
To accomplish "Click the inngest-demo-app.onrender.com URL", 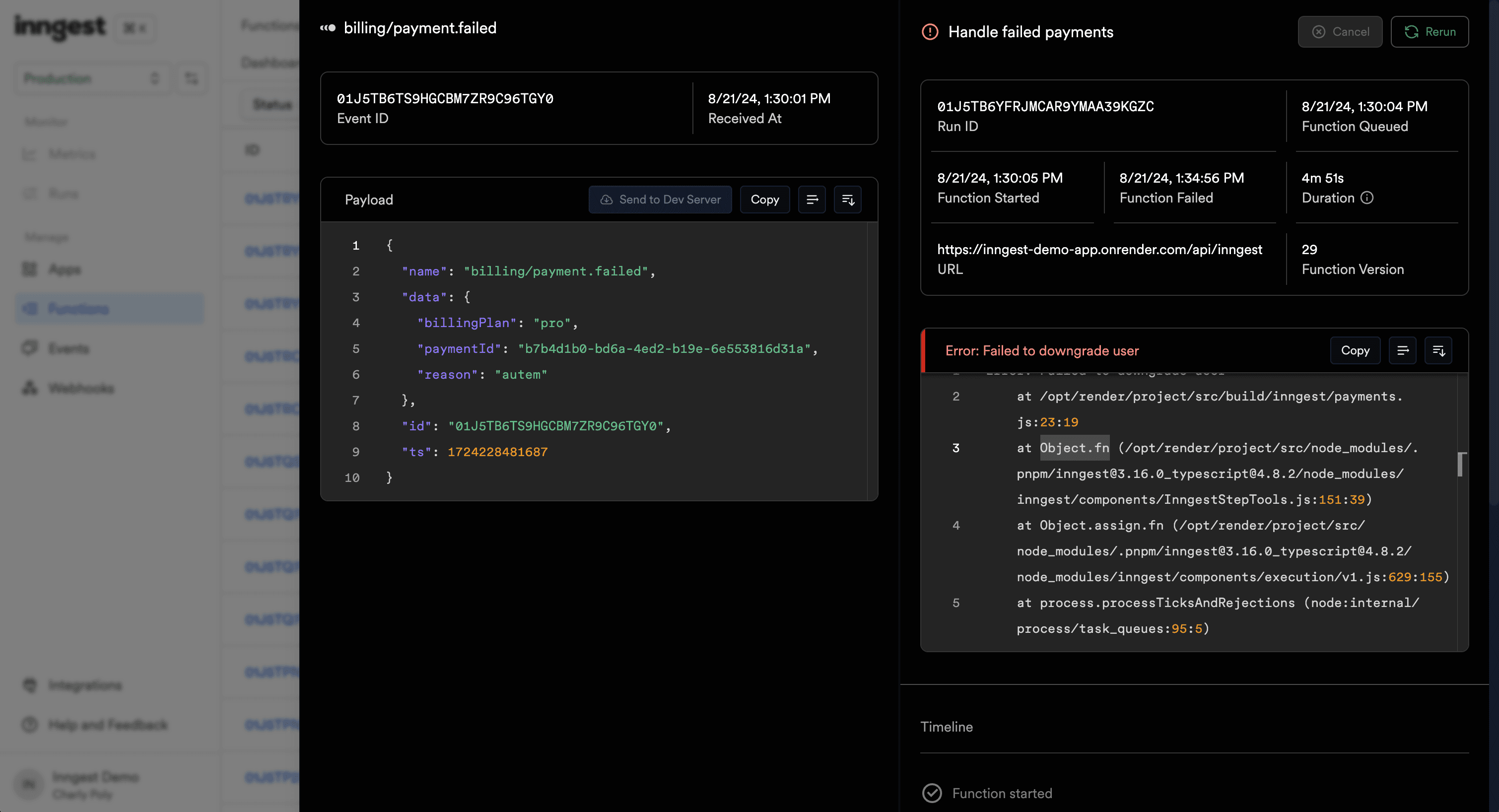I will tap(1099, 249).
